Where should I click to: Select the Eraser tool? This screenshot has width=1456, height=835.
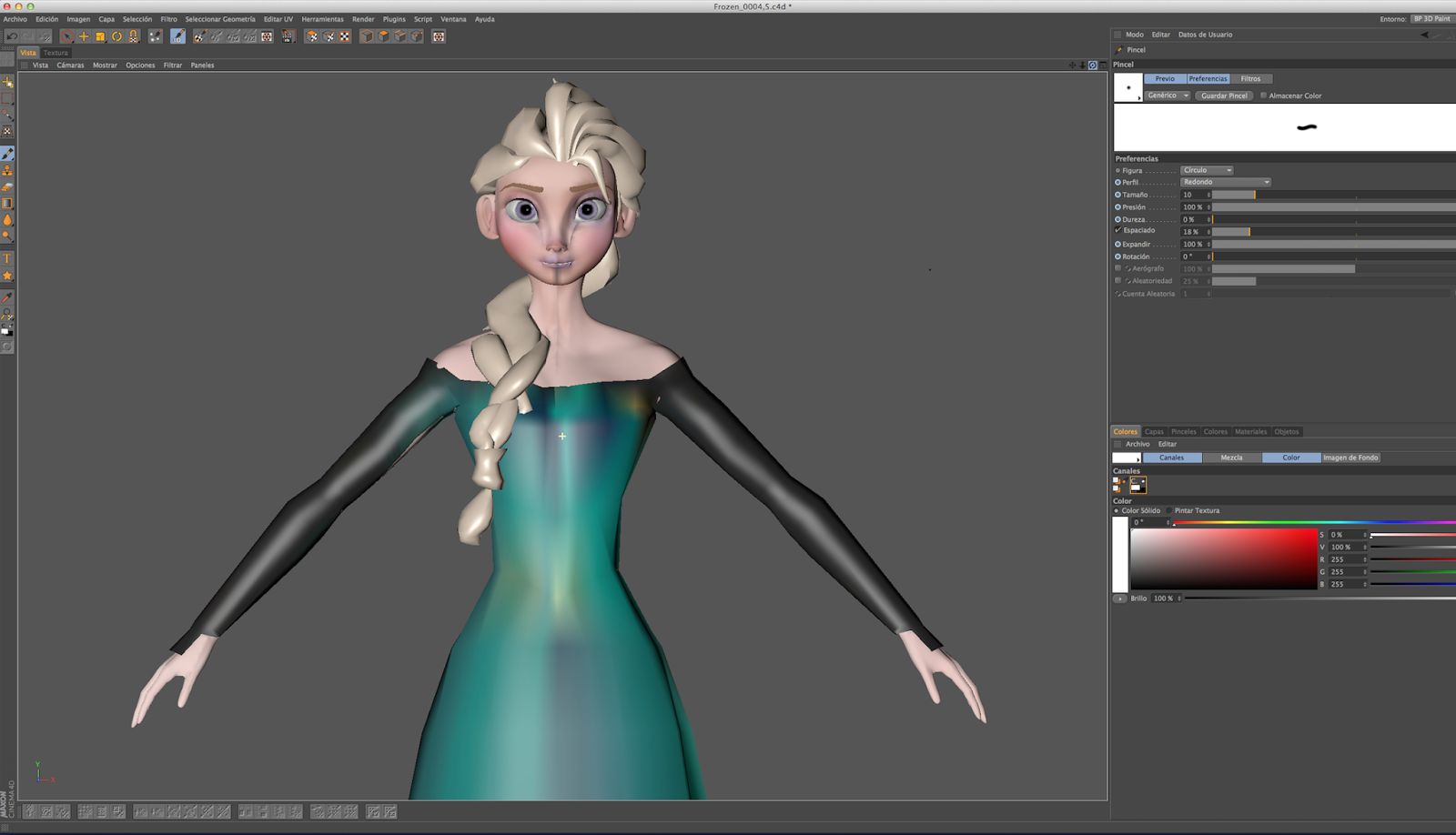pos(7,187)
